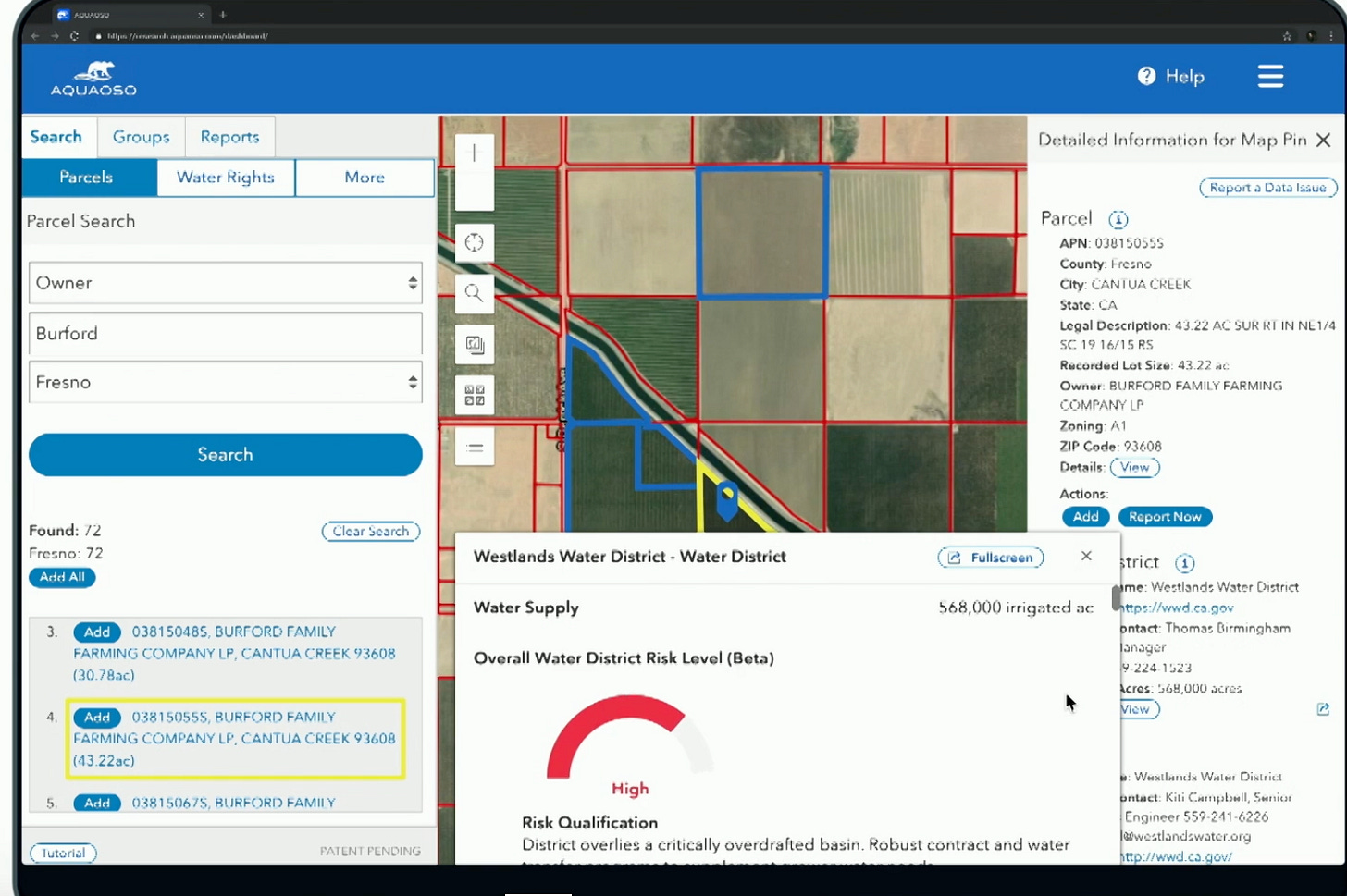Add parcel 038150555 from results list
This screenshot has width=1347, height=896.
[x=97, y=718]
